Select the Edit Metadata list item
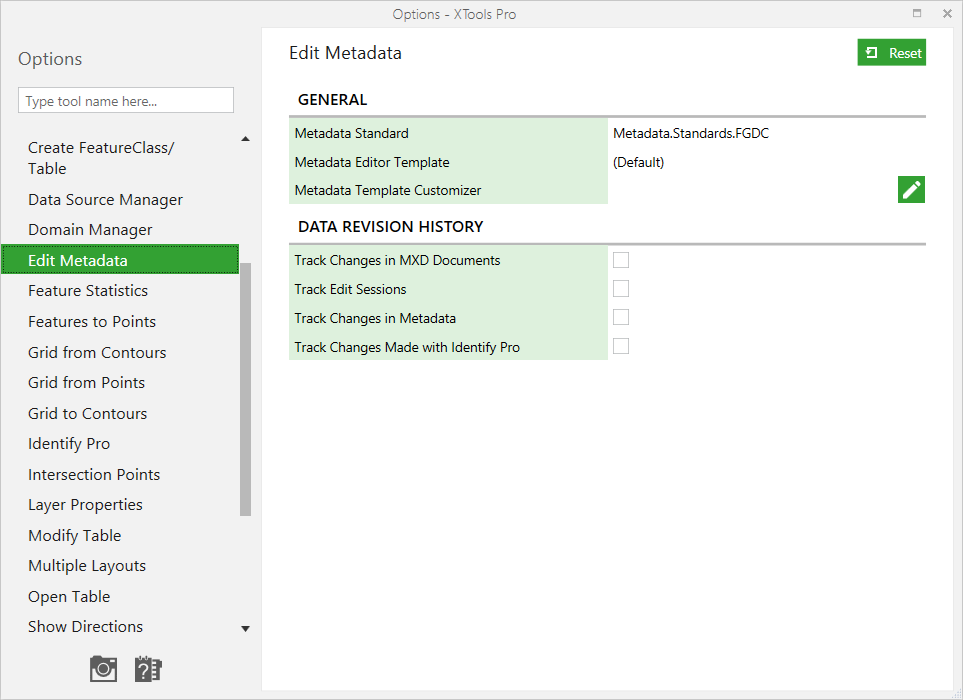Image resolution: width=963 pixels, height=700 pixels. (120, 260)
